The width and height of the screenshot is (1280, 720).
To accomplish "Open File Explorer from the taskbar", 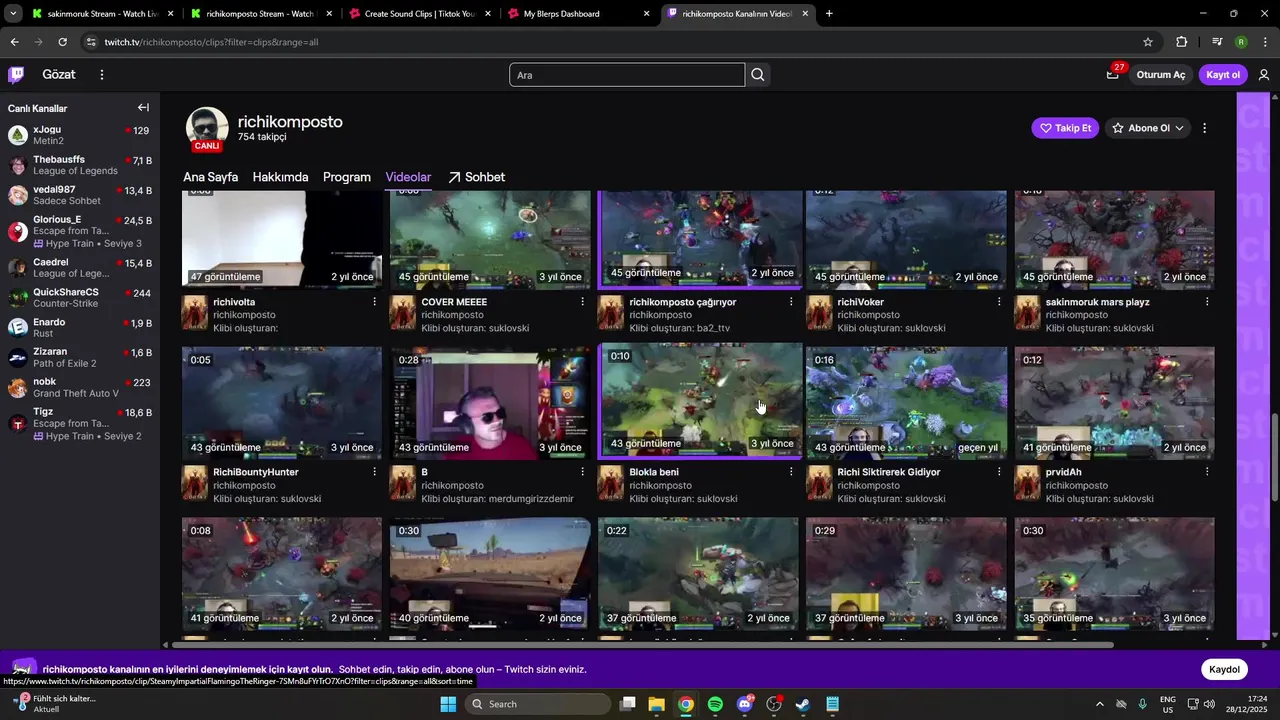I will [656, 704].
